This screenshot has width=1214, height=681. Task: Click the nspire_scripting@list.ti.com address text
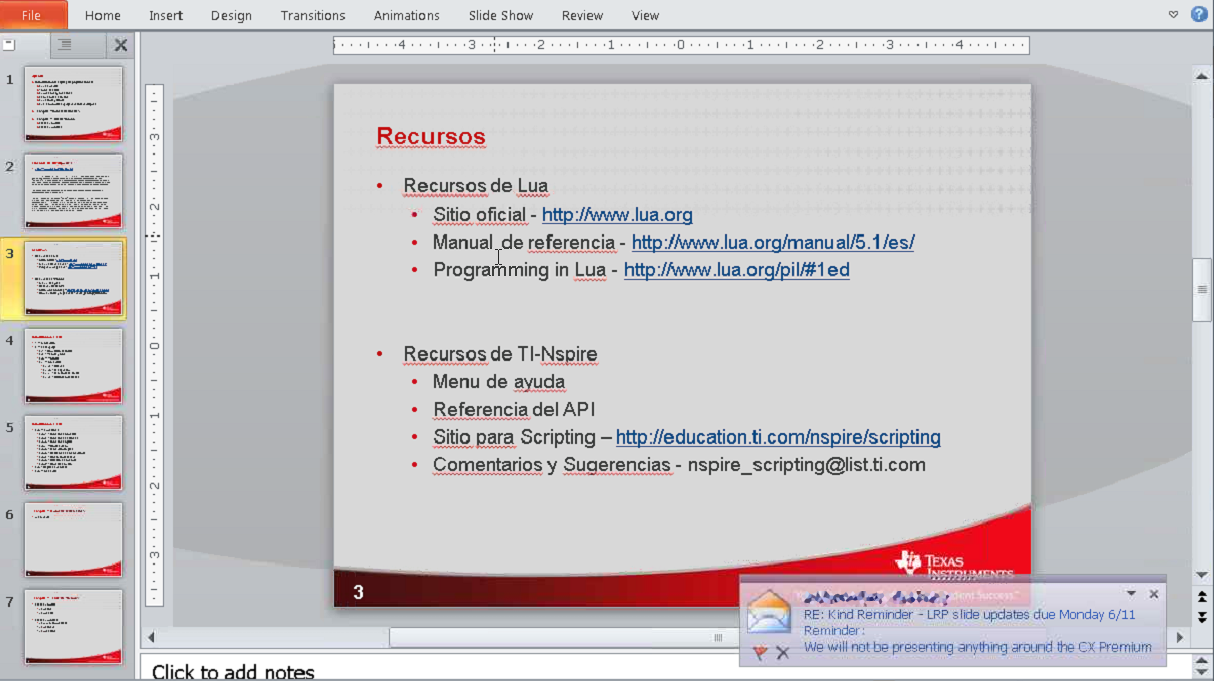tap(807, 466)
